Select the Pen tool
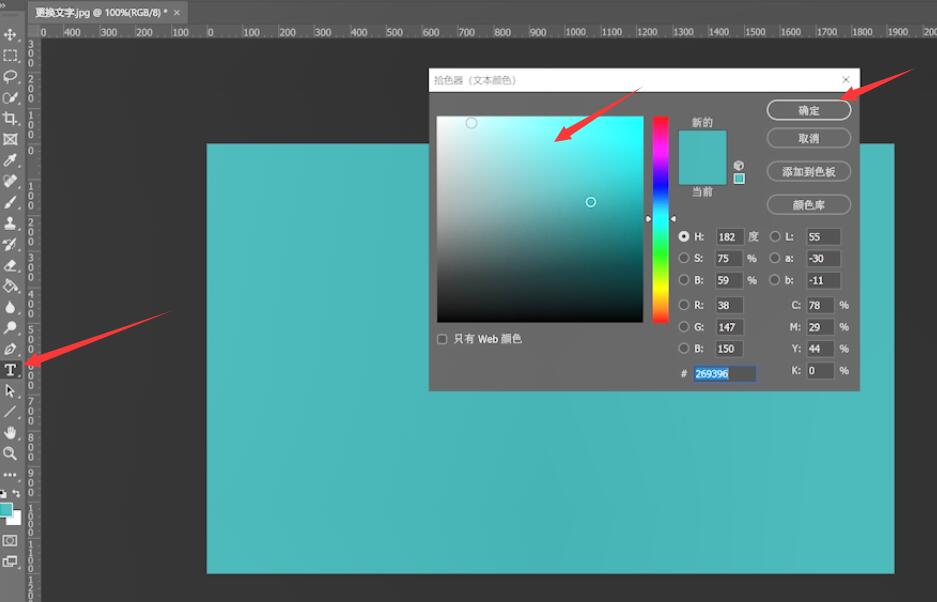 [x=10, y=349]
